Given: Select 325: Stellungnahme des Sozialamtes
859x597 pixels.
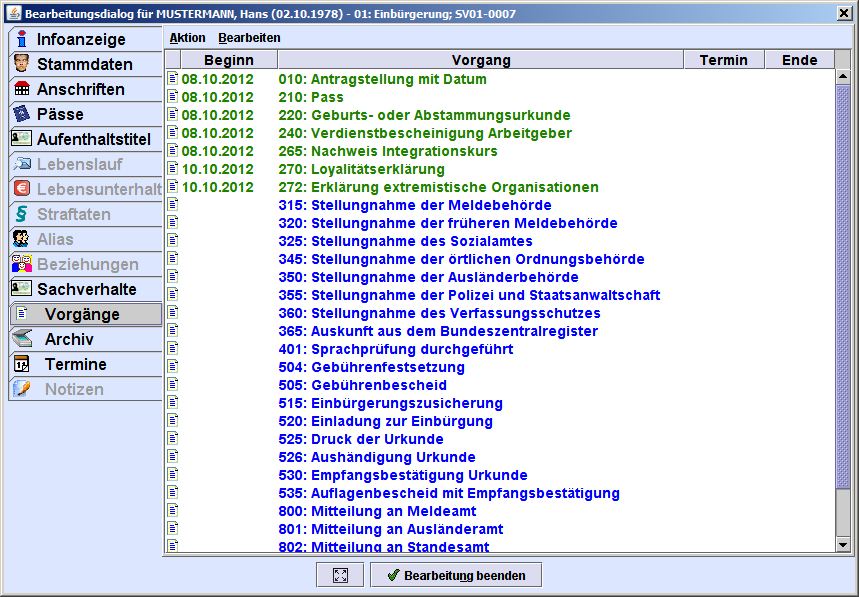Looking at the screenshot, I should tap(405, 241).
